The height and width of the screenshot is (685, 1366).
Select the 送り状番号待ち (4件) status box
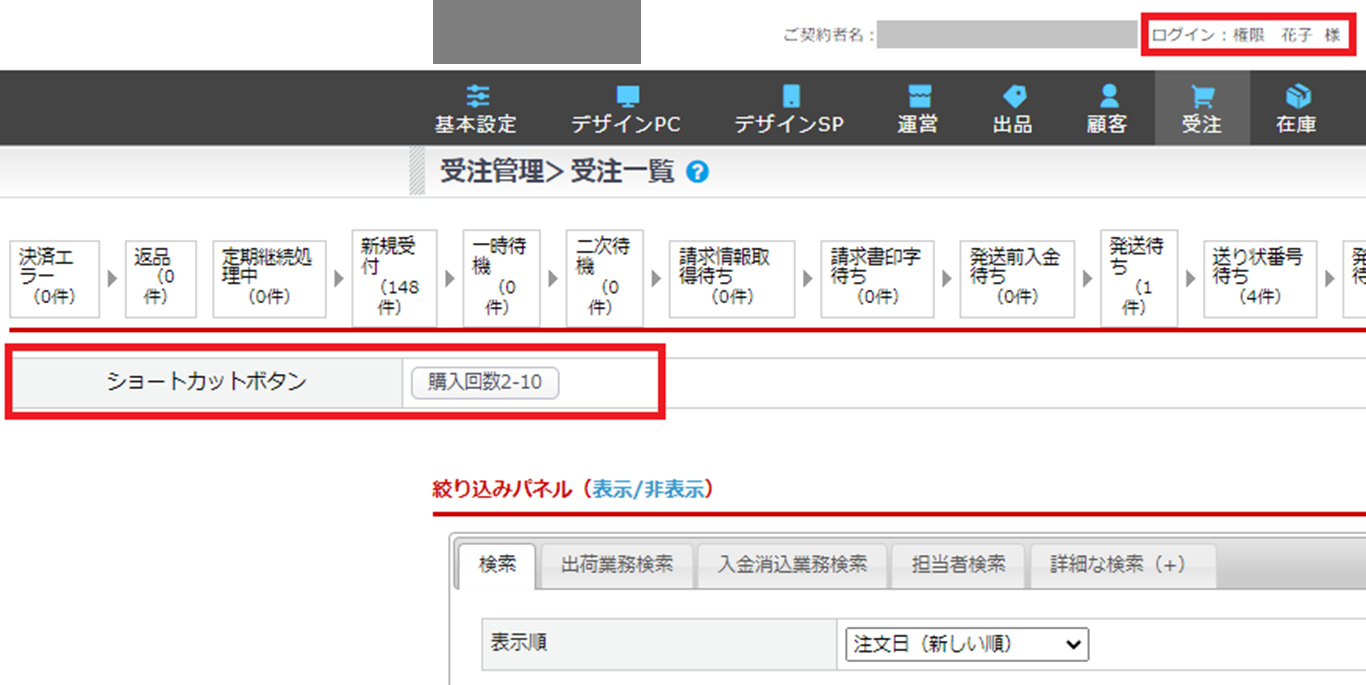[x=1260, y=279]
